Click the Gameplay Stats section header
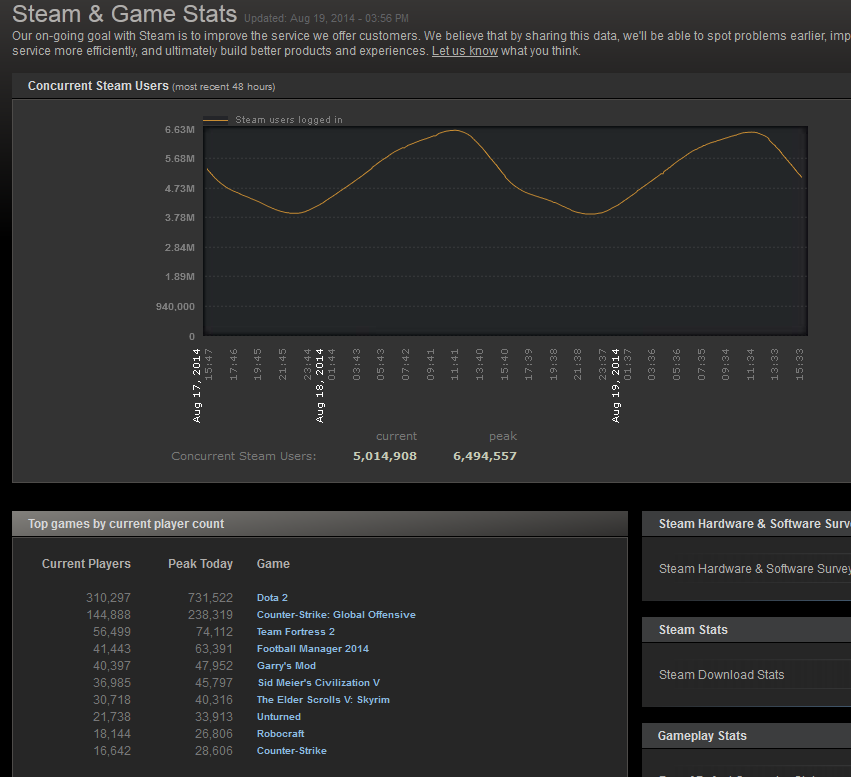The width and height of the screenshot is (851, 777). 702,736
